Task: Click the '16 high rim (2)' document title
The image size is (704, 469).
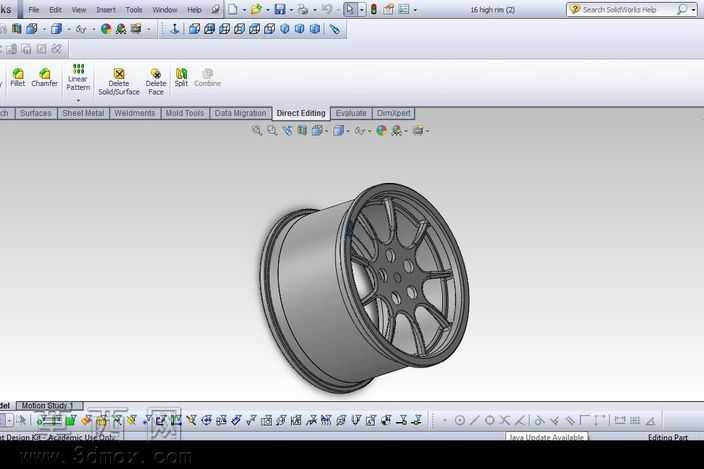Action: click(493, 9)
